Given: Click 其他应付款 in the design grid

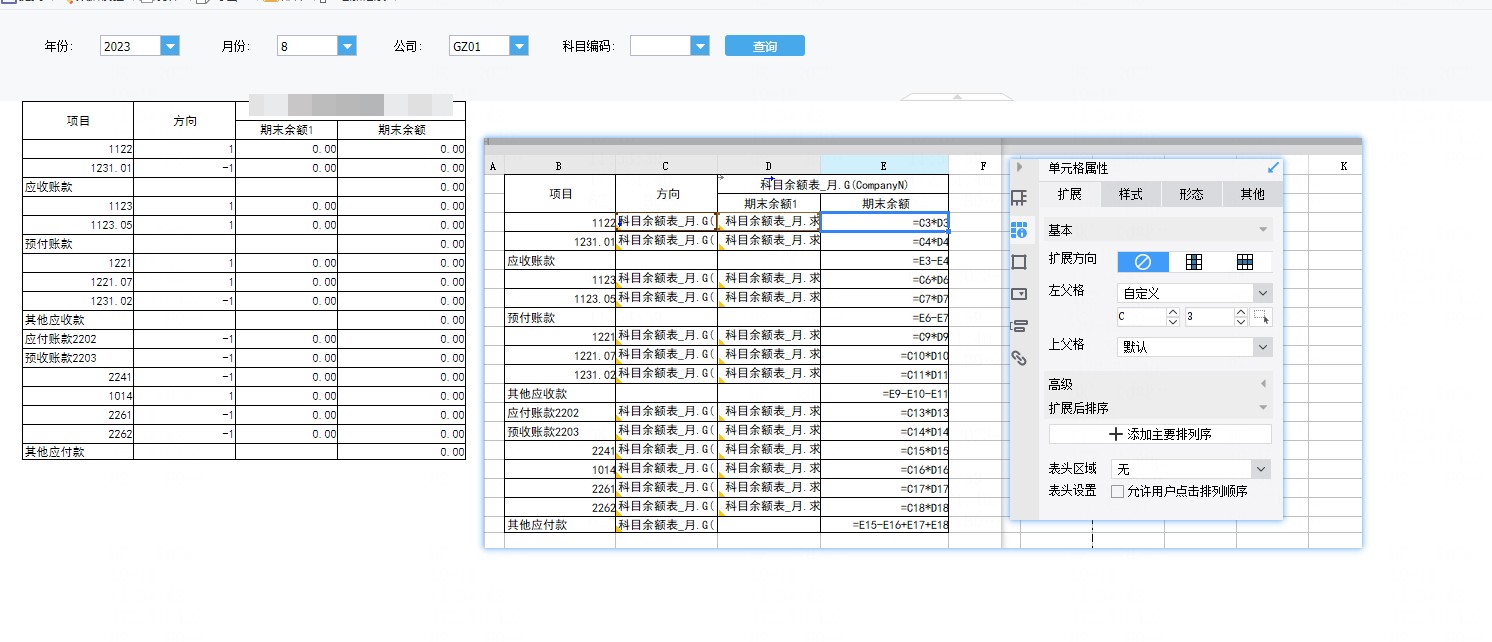Looking at the screenshot, I should click(559, 524).
